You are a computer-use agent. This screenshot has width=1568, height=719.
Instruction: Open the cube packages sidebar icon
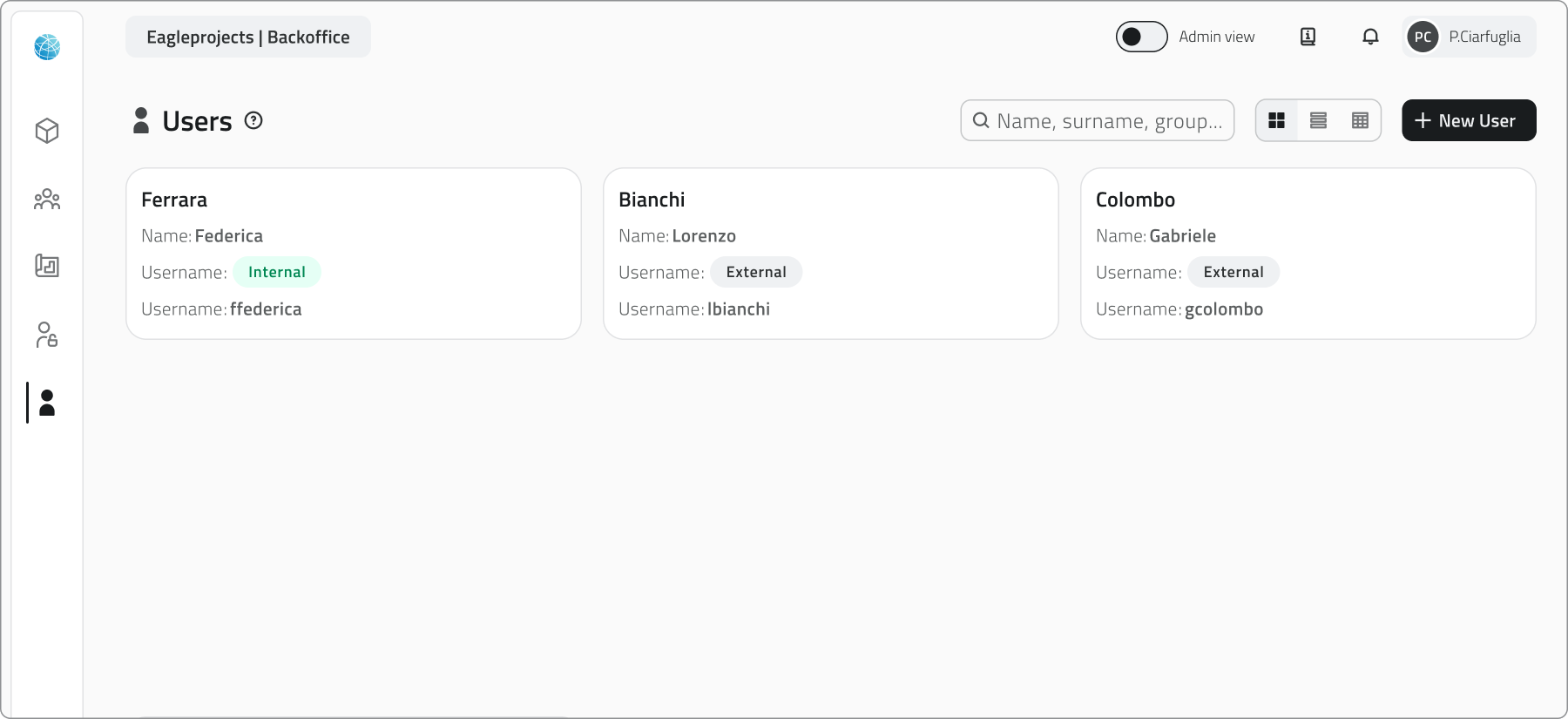47,131
